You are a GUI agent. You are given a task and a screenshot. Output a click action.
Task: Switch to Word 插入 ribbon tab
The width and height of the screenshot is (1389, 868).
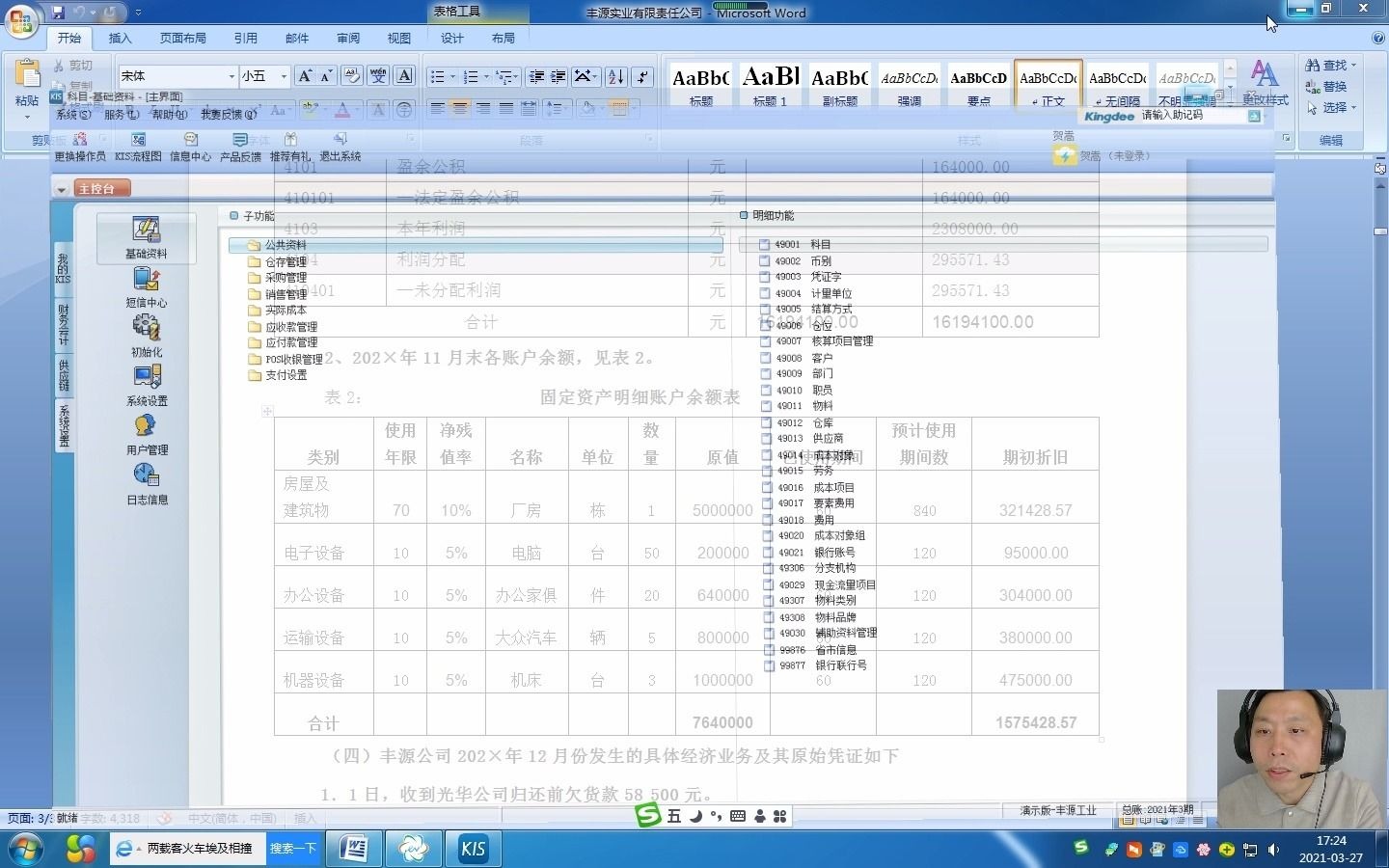coord(120,39)
